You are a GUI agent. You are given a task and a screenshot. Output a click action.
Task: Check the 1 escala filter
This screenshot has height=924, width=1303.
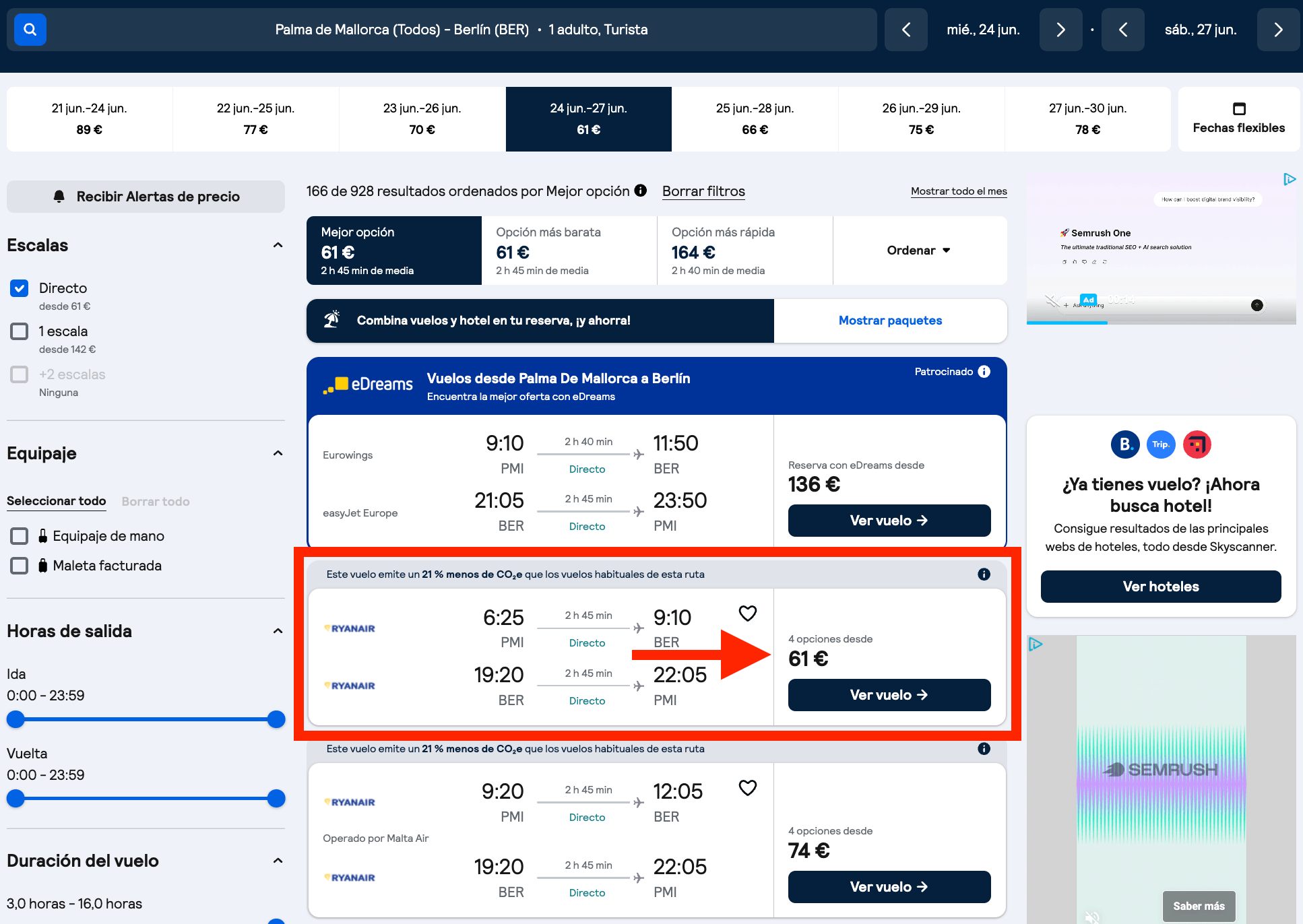point(20,331)
